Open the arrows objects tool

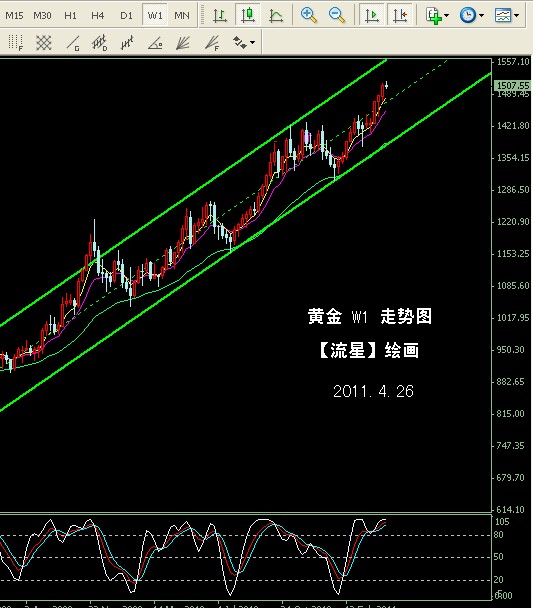coord(240,43)
